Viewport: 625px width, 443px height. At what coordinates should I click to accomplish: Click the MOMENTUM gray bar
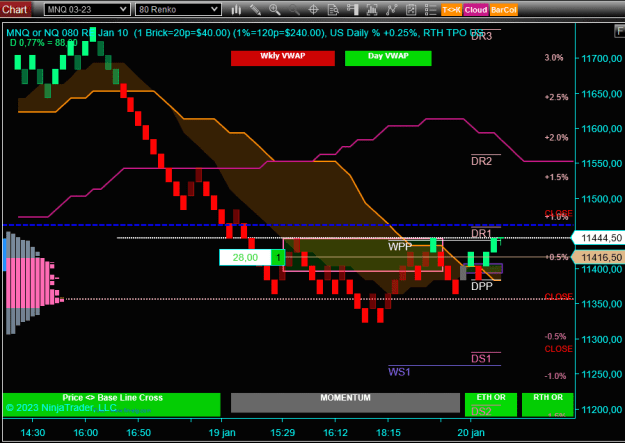345,403
